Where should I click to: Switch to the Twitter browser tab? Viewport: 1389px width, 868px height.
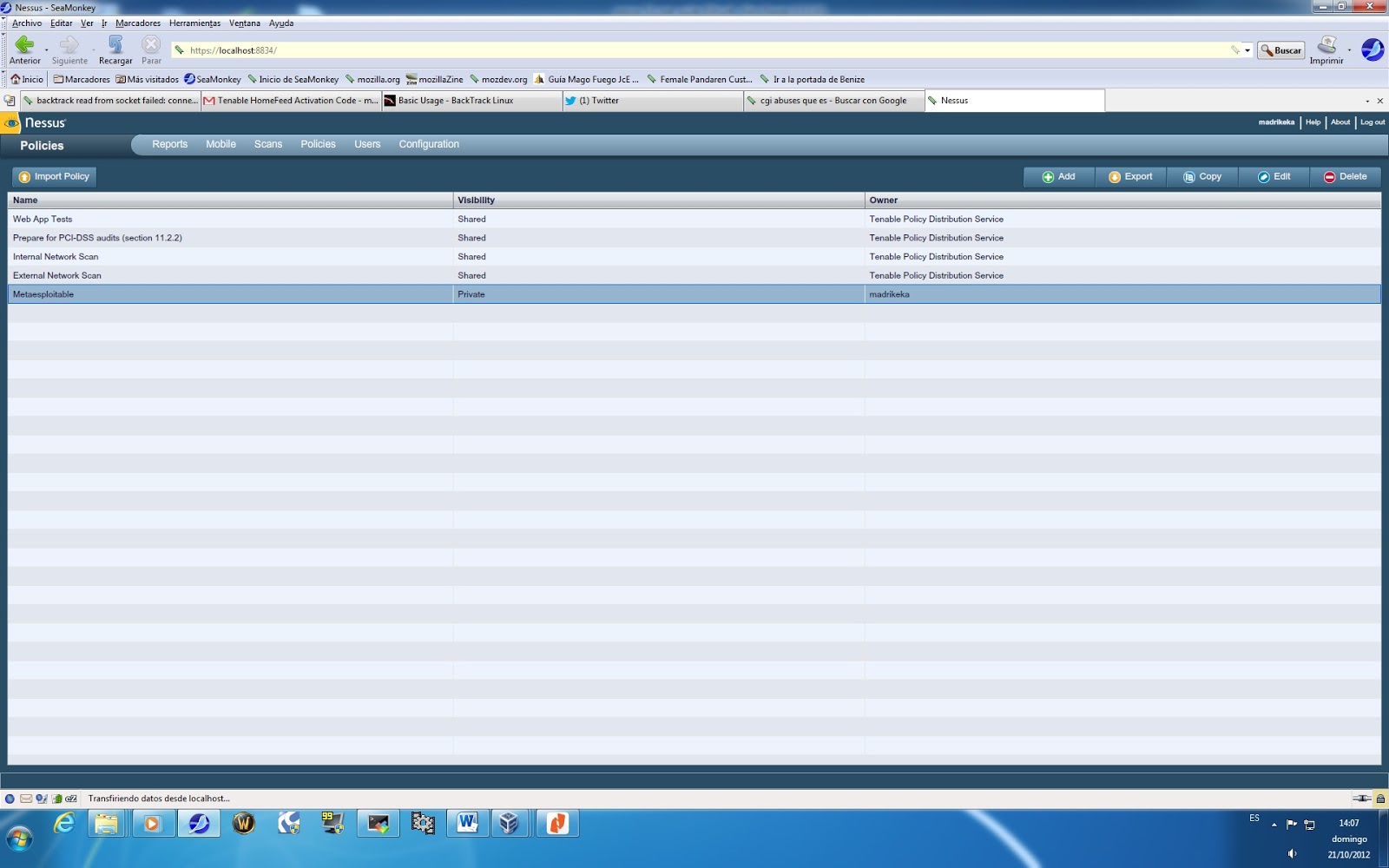(653, 101)
